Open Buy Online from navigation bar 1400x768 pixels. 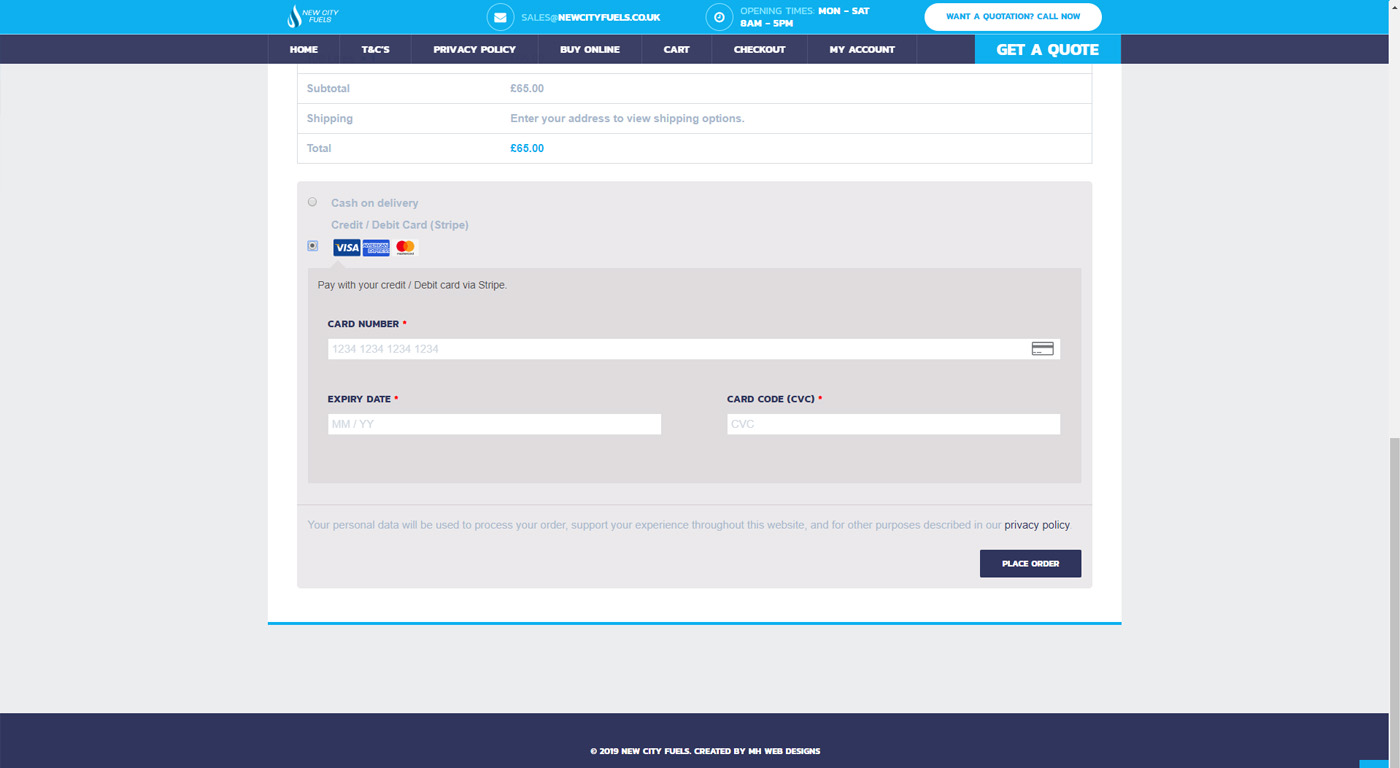(589, 49)
